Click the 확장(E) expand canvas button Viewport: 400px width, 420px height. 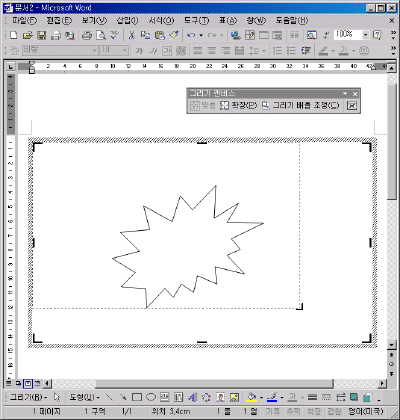(239, 106)
